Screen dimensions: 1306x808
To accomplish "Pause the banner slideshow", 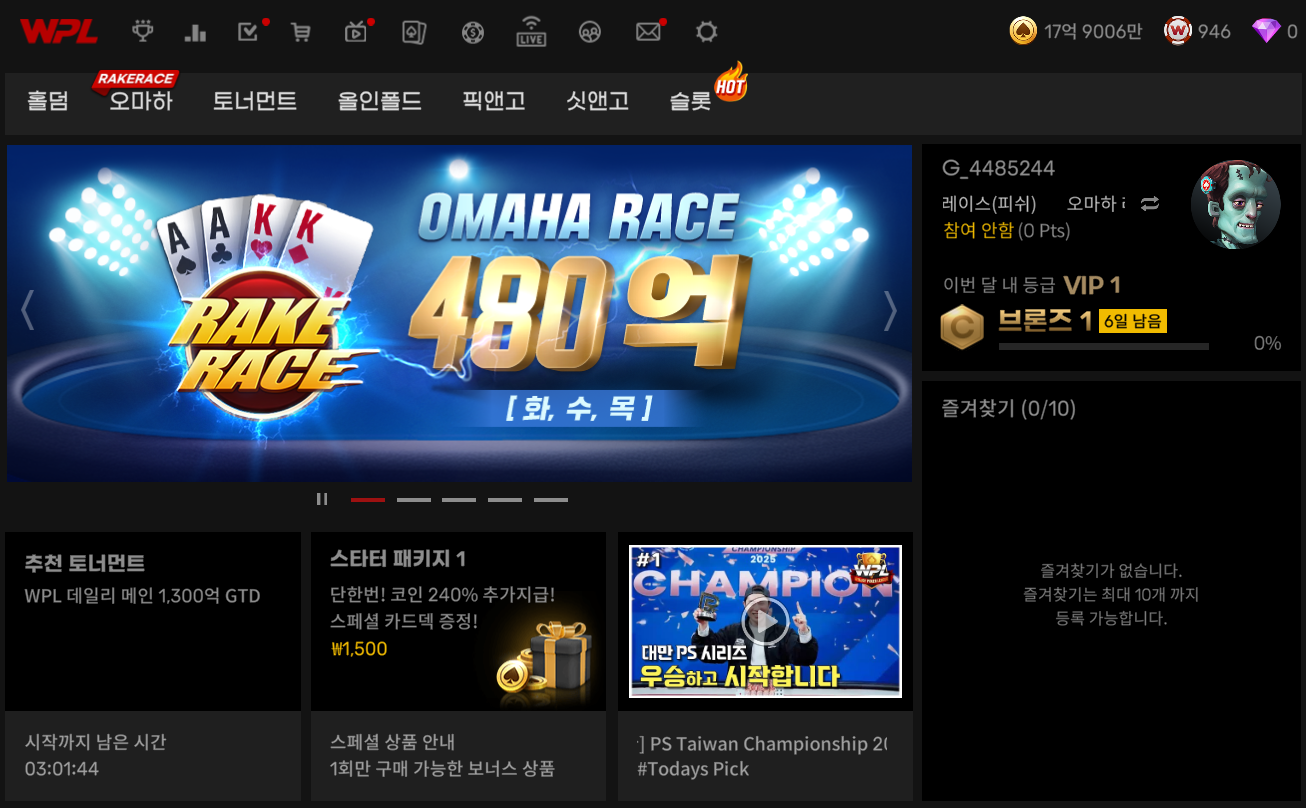I will click(322, 499).
